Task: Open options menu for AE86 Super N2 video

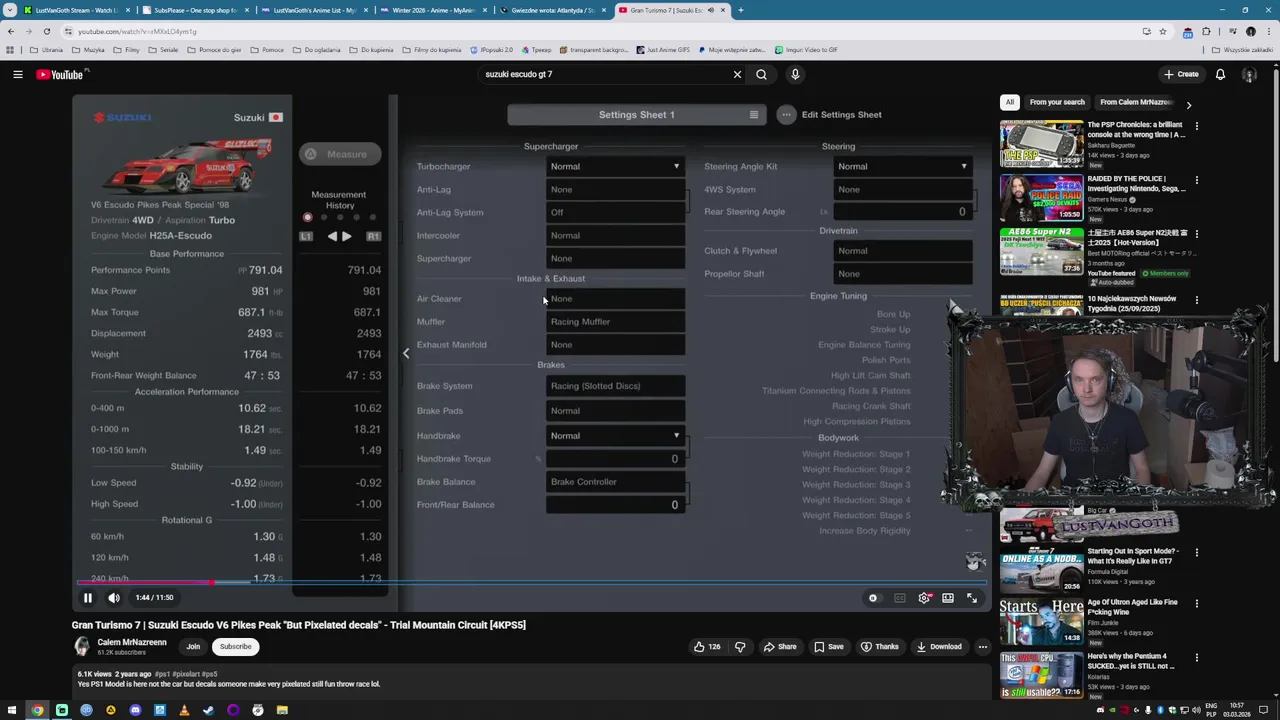Action: tap(1196, 235)
